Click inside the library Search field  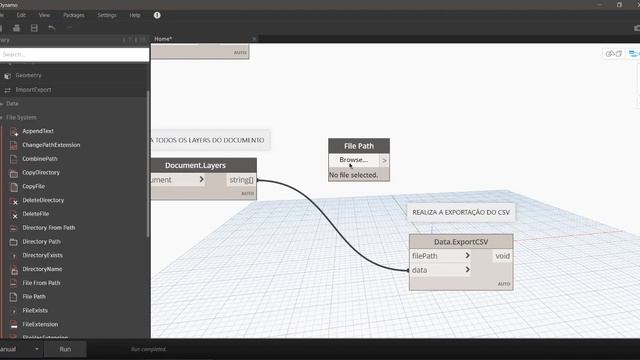coord(74,54)
